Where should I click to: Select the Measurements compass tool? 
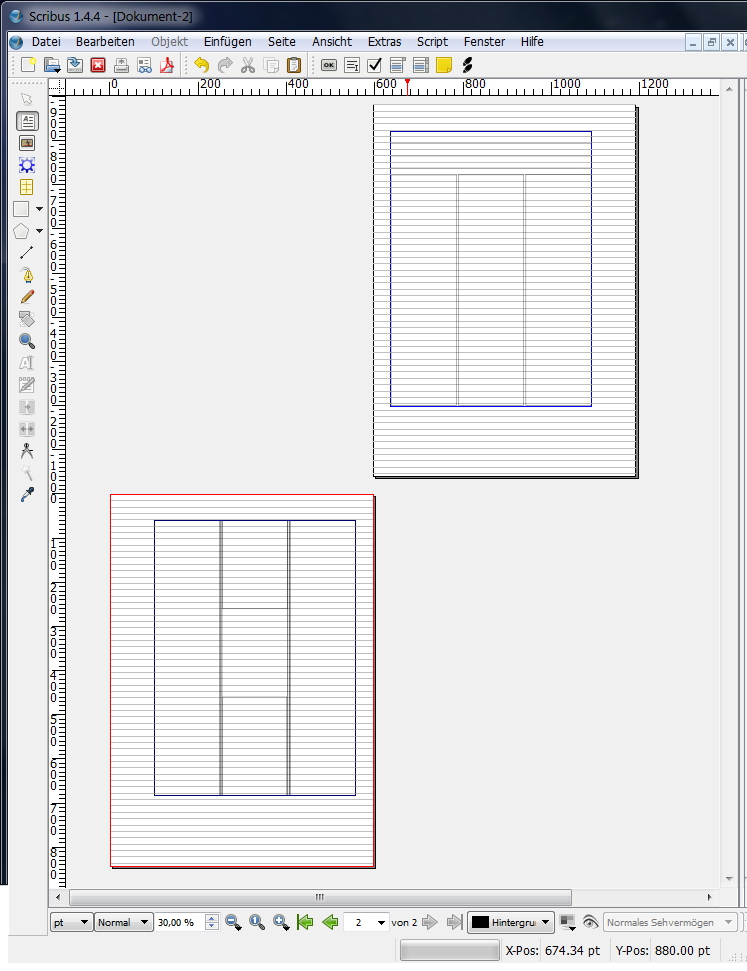coord(27,450)
